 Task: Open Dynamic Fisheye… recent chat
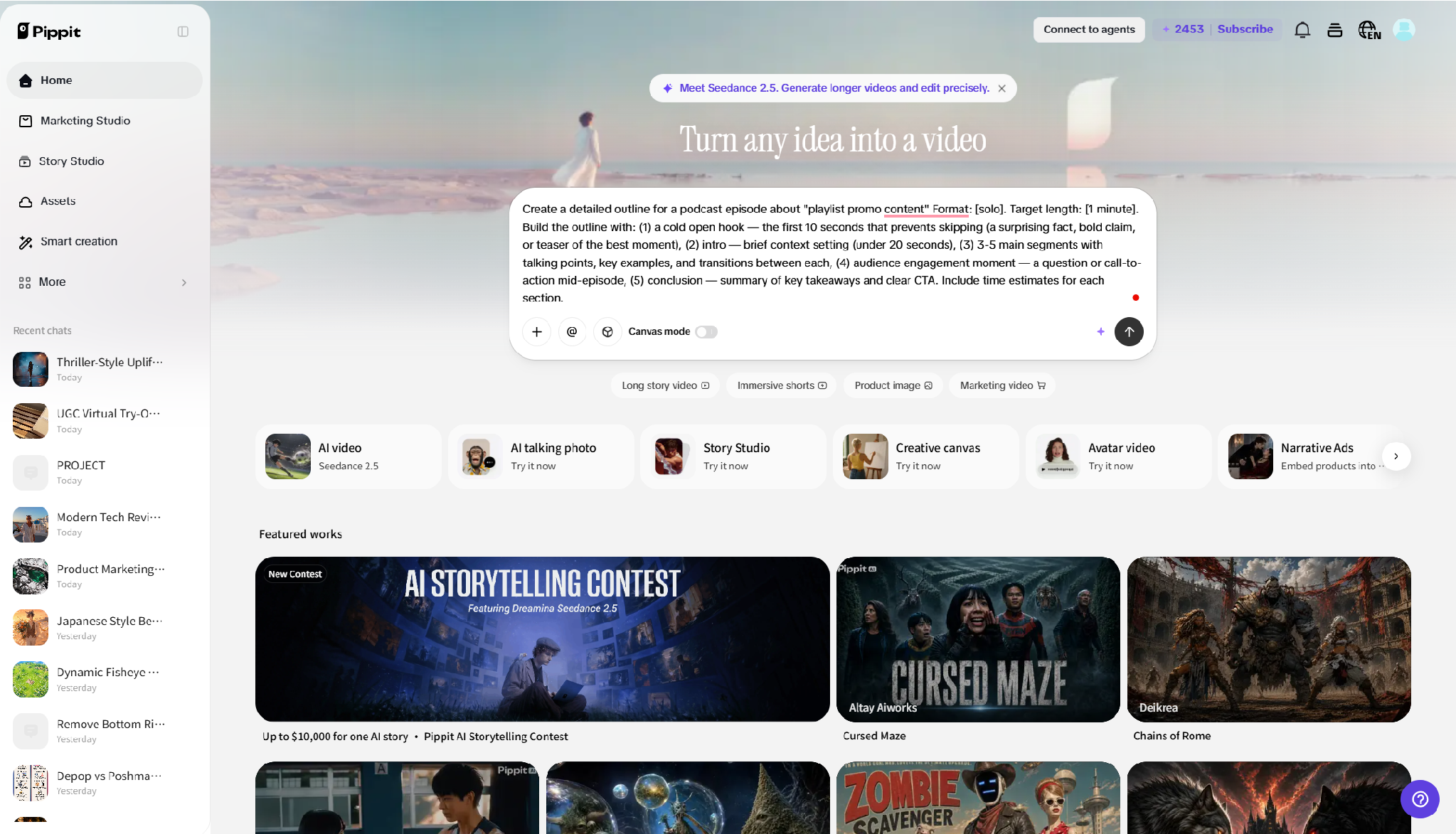[105, 679]
